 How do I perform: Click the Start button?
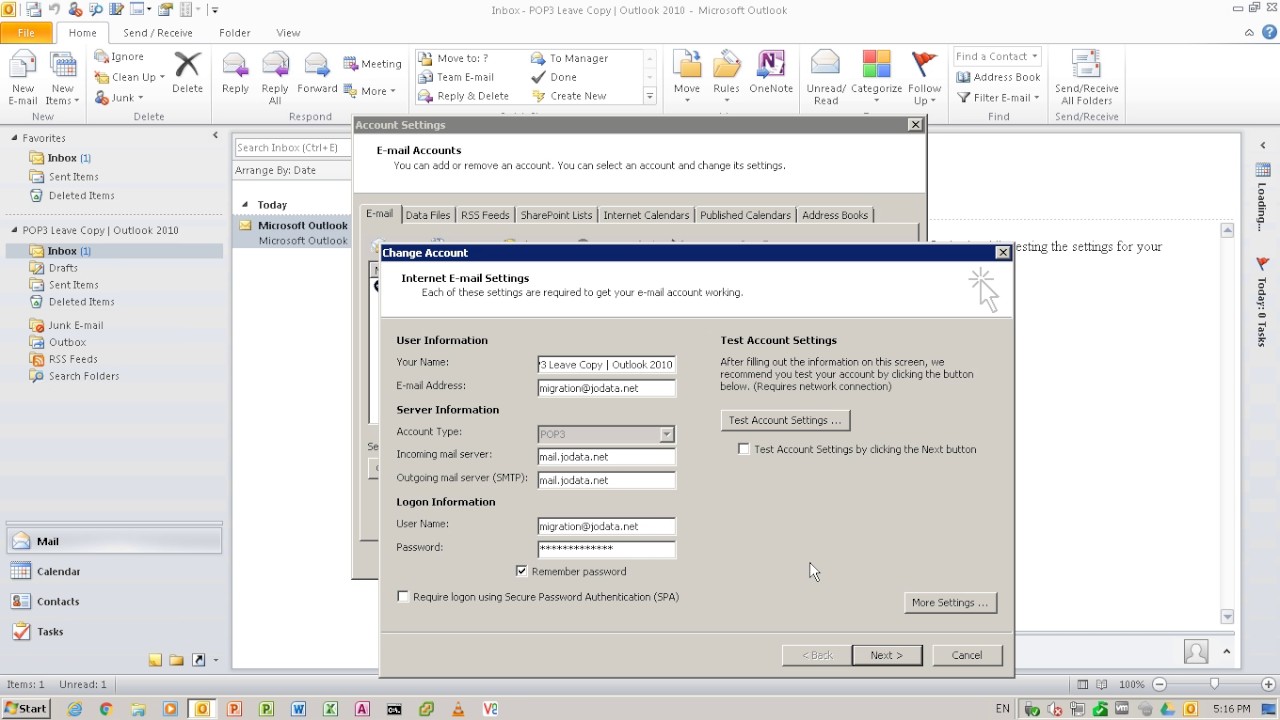[x=26, y=709]
